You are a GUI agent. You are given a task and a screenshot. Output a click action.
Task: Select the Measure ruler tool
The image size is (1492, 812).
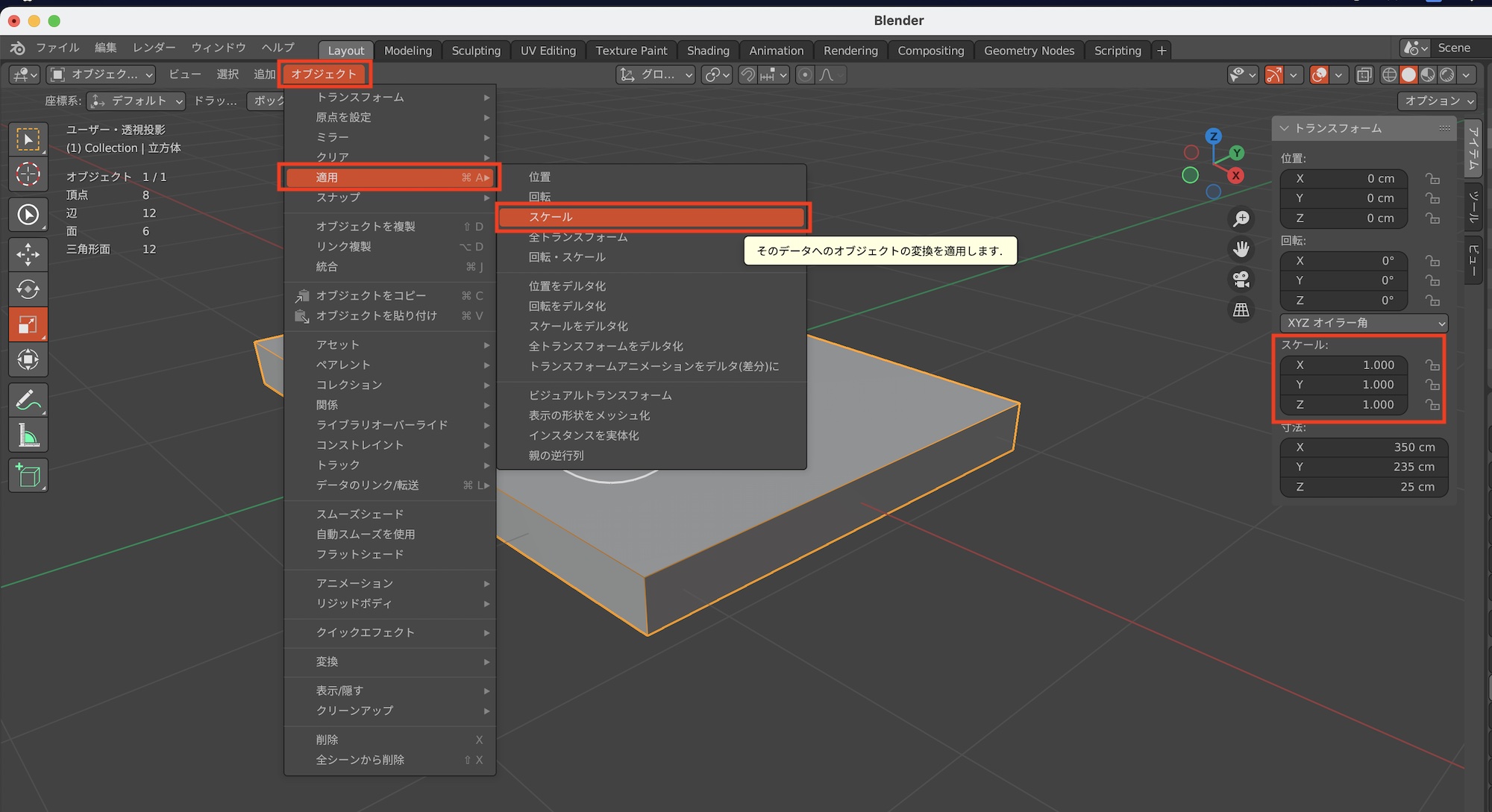point(28,436)
